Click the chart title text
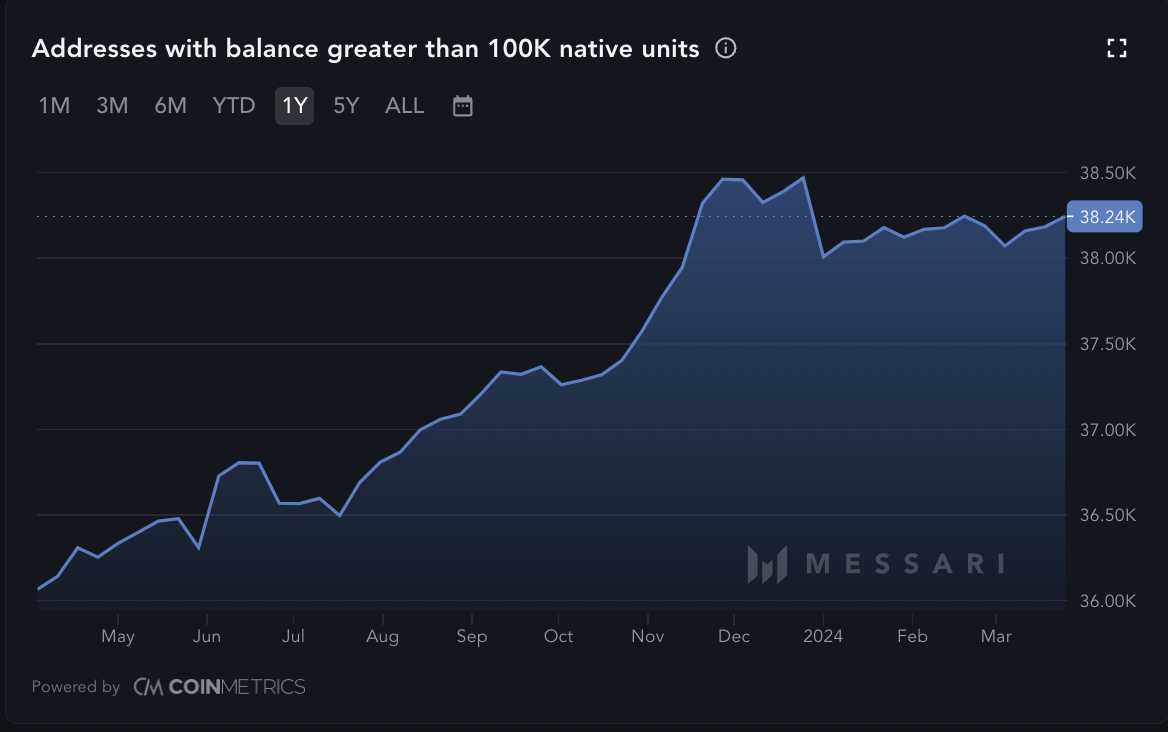The height and width of the screenshot is (732, 1168). pos(365,48)
